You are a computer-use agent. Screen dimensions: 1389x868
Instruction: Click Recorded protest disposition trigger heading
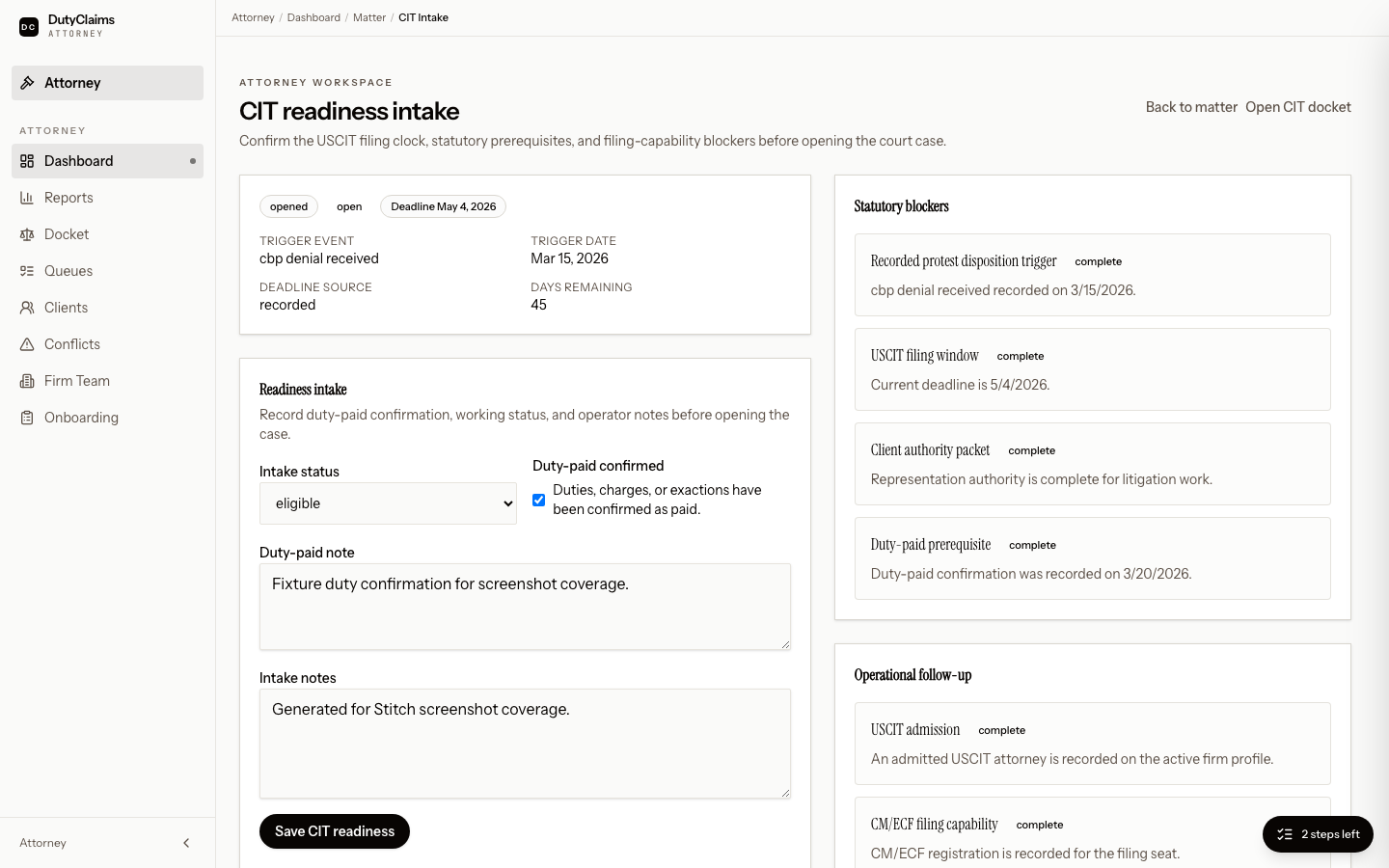coord(964,261)
